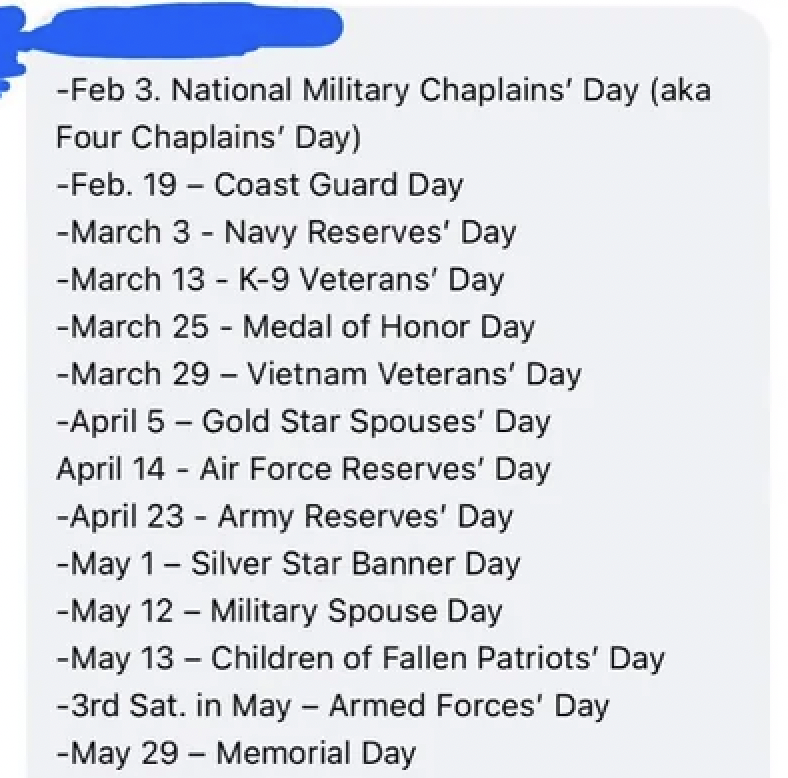Click the word Memorial in the last line
Screen dimensions: 788x778
pyautogui.click(x=284, y=753)
